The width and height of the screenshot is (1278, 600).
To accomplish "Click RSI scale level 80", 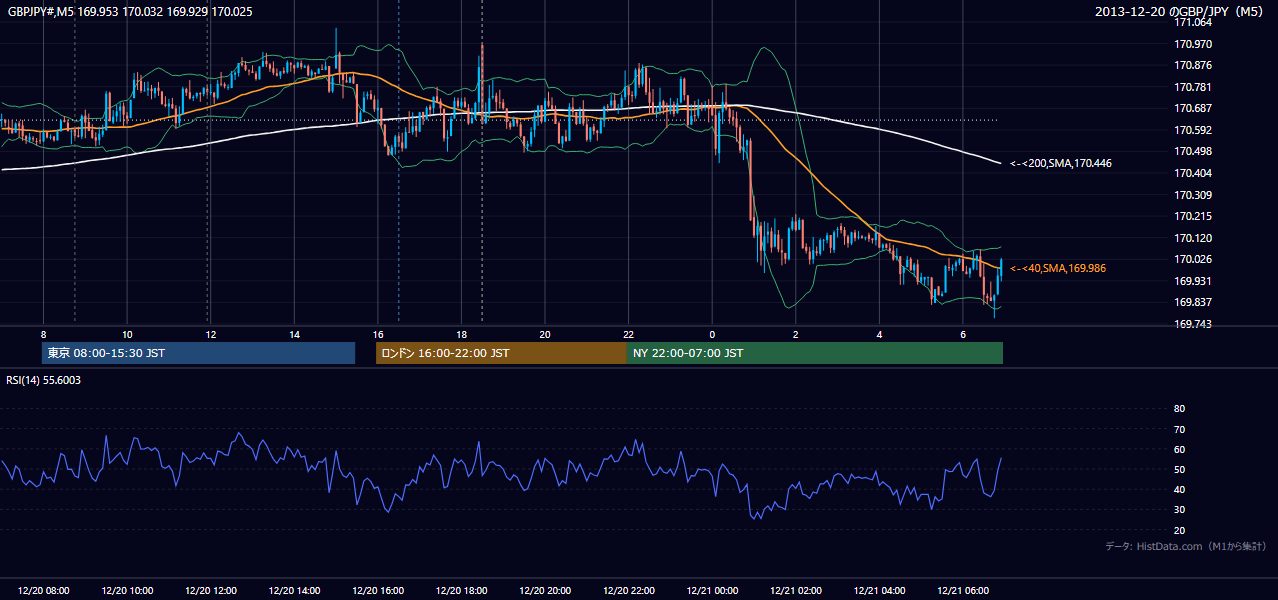I will pos(1179,409).
